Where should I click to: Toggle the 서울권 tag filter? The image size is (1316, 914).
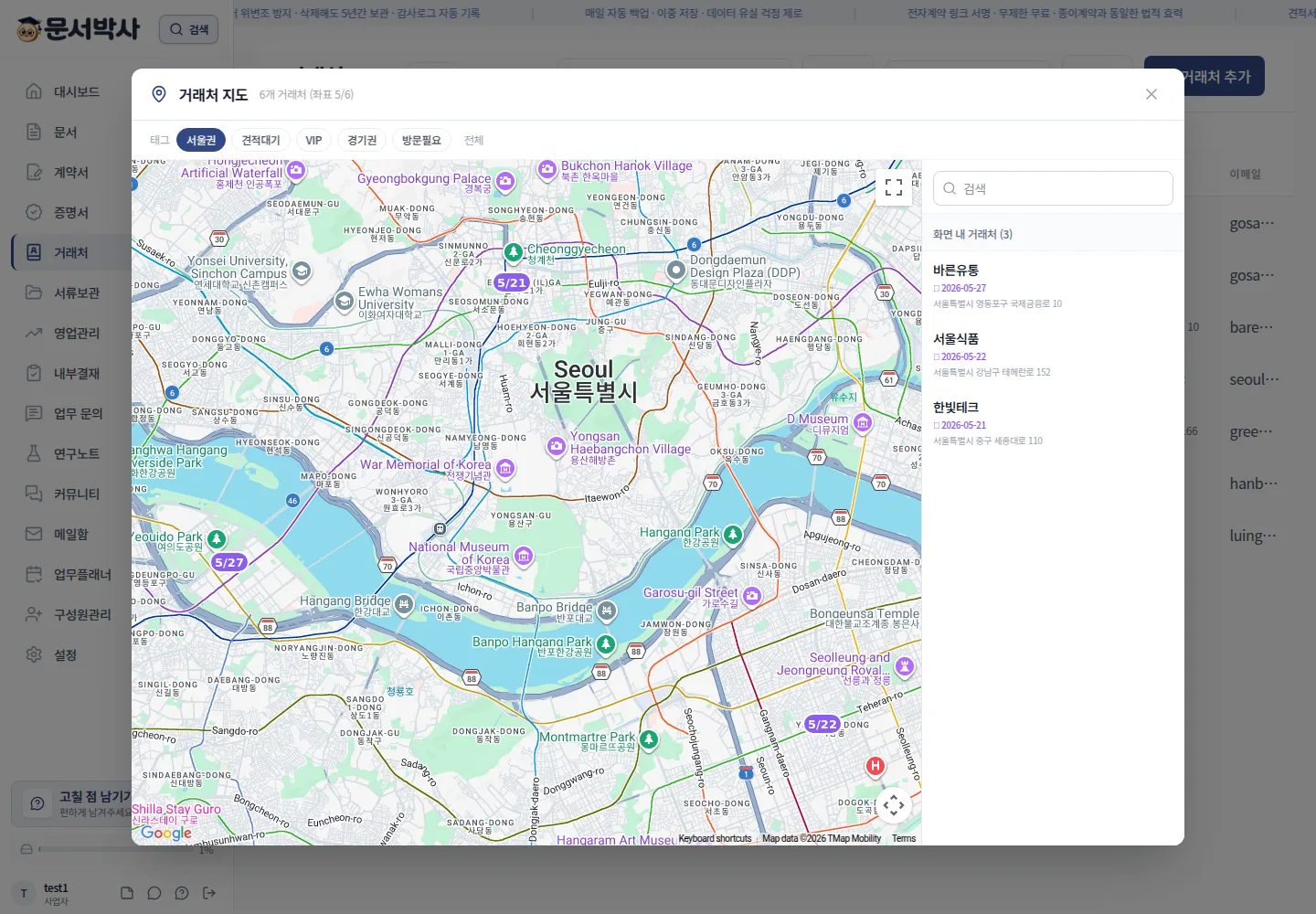click(201, 140)
